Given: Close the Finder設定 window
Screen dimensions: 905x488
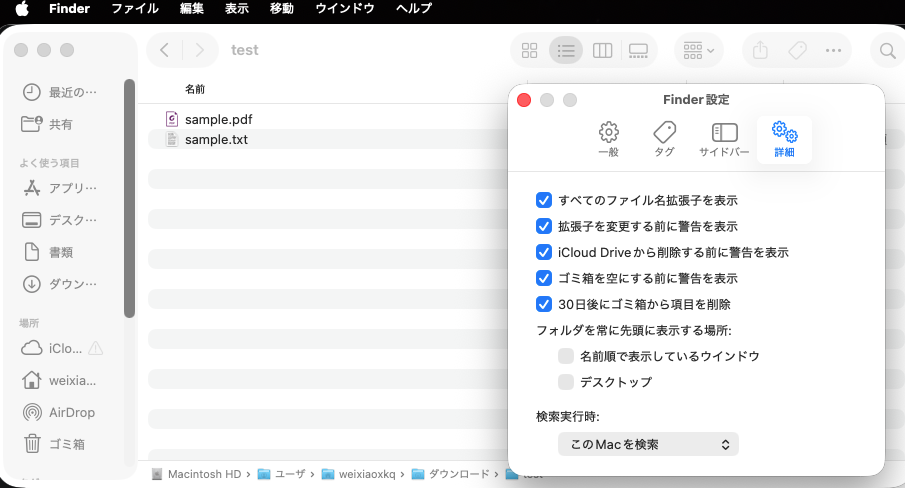Looking at the screenshot, I should pyautogui.click(x=524, y=100).
